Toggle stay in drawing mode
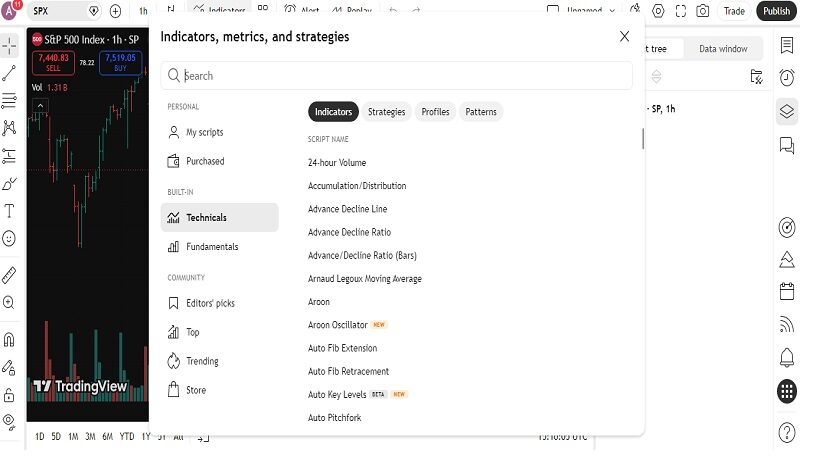 click(9, 367)
